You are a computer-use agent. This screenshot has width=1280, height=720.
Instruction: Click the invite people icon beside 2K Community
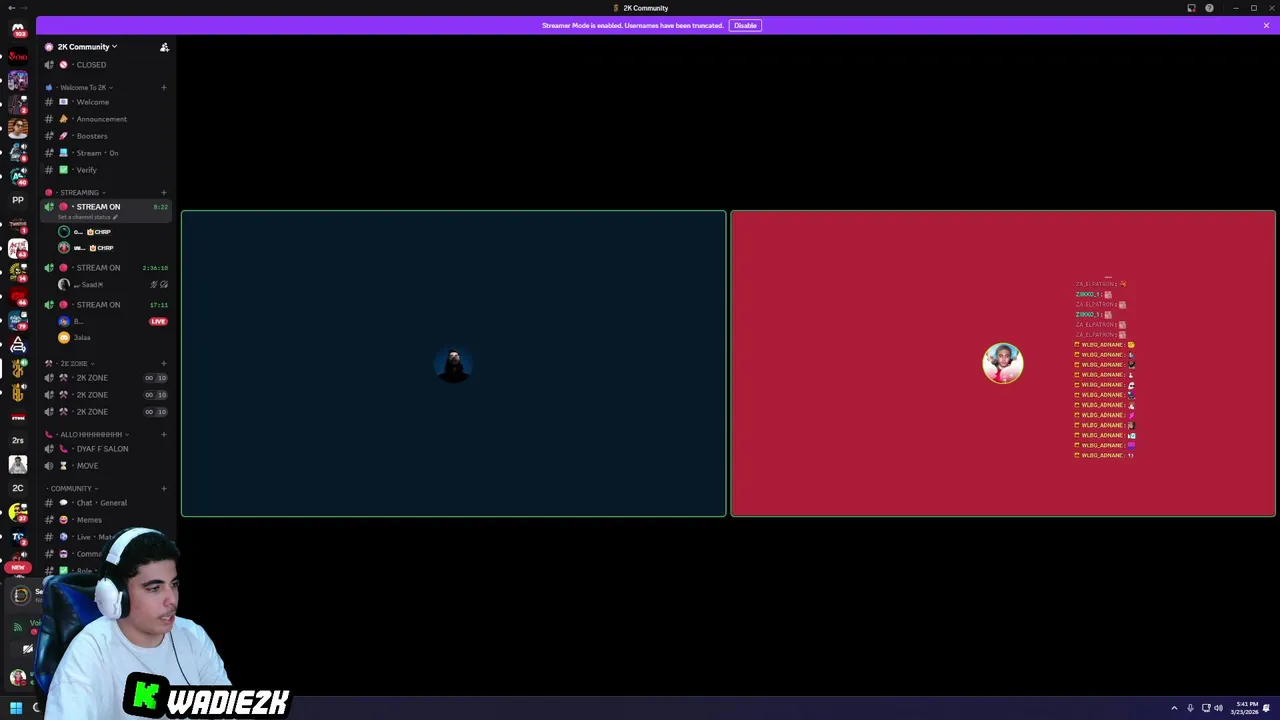164,47
